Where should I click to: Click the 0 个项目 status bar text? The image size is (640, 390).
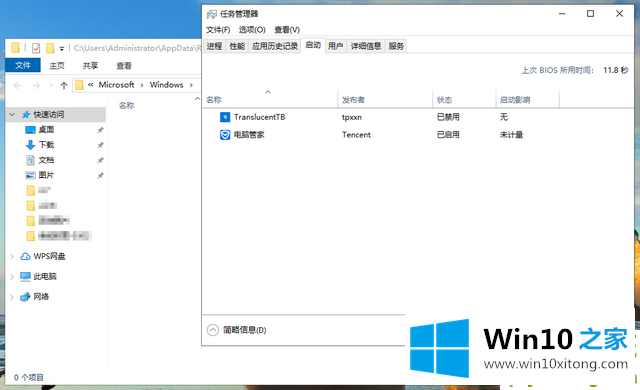click(x=29, y=378)
